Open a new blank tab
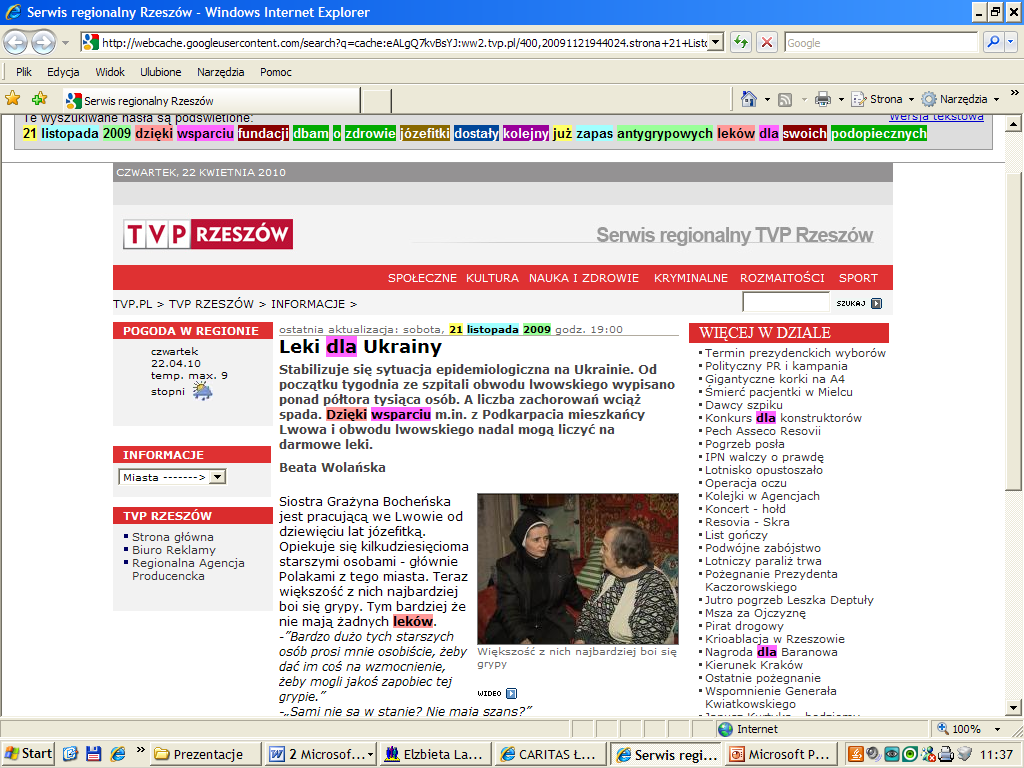 (376, 101)
